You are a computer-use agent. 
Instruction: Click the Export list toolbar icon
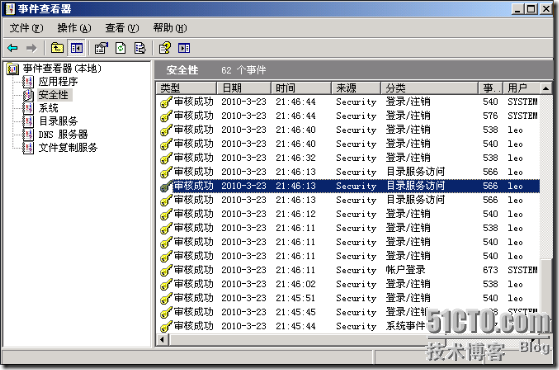[x=140, y=48]
